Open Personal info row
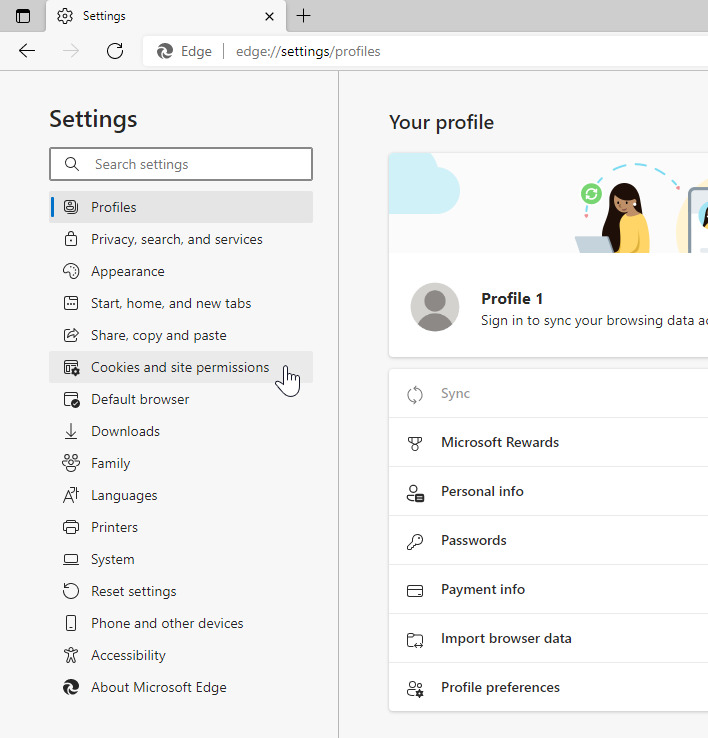This screenshot has width=708, height=738. 548,491
